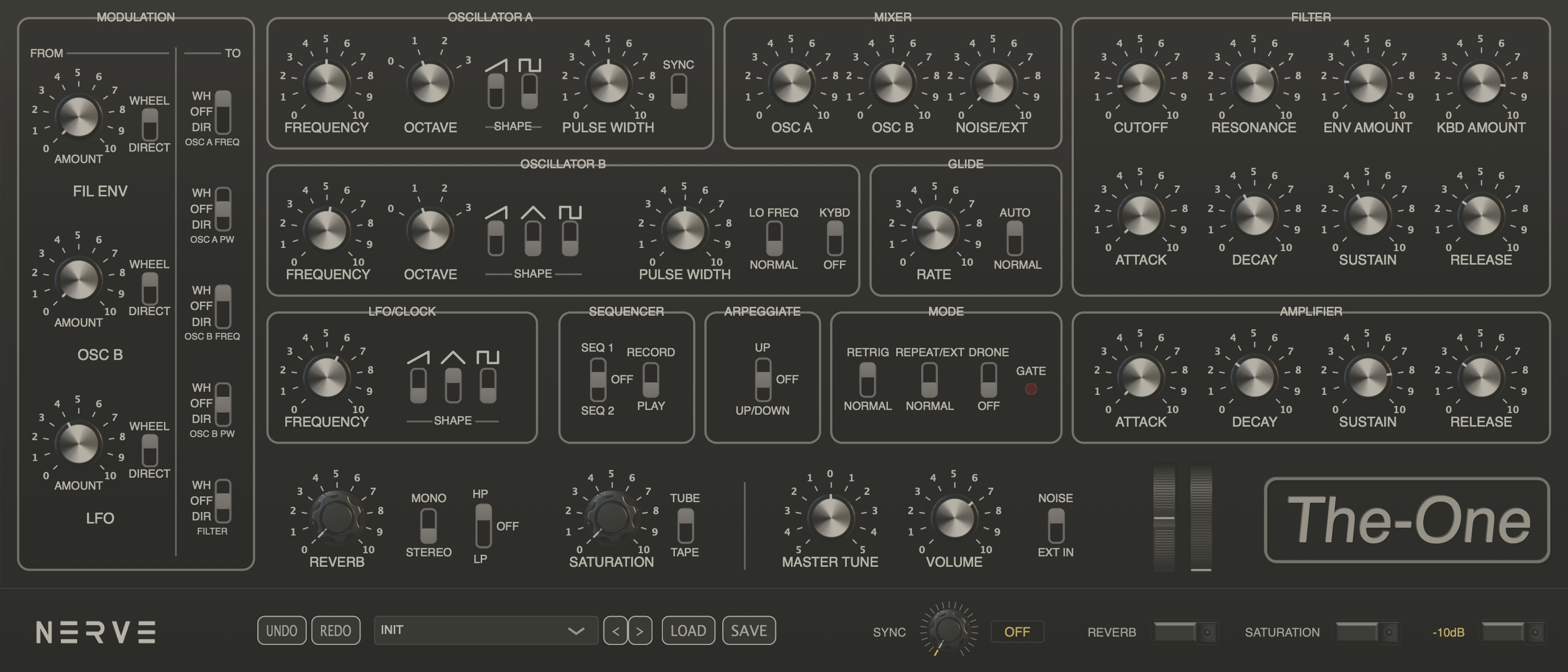
Task: Toggle Glide Auto/Normal switch
Action: click(1014, 238)
